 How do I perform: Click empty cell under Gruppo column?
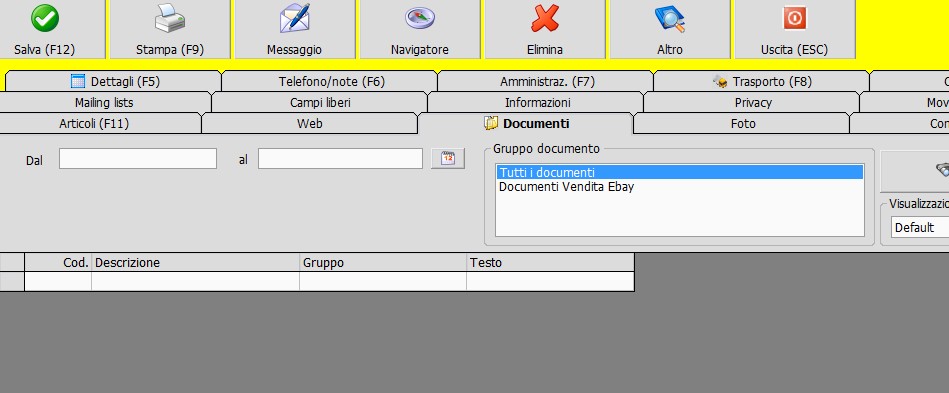pos(383,282)
